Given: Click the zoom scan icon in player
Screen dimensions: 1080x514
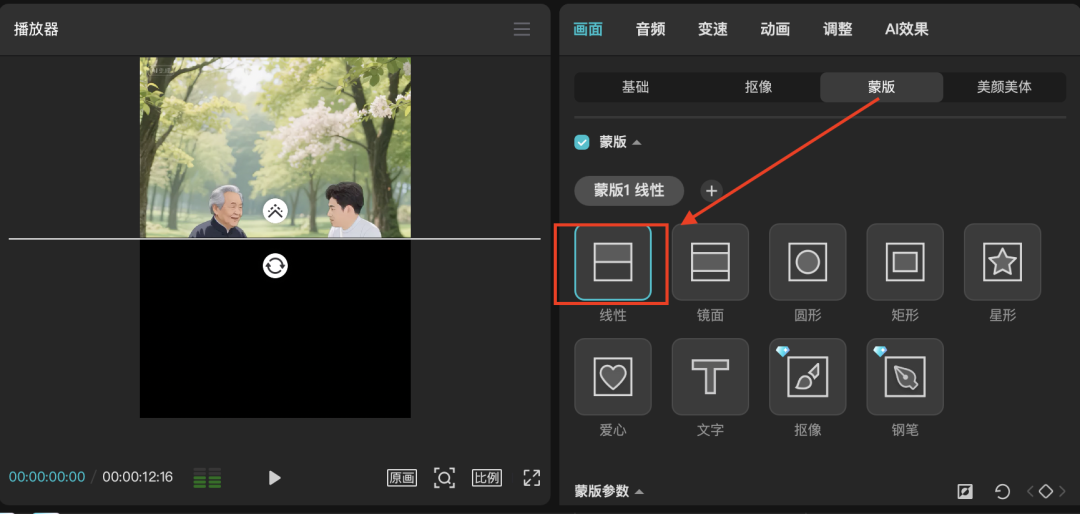Looking at the screenshot, I should pyautogui.click(x=444, y=477).
